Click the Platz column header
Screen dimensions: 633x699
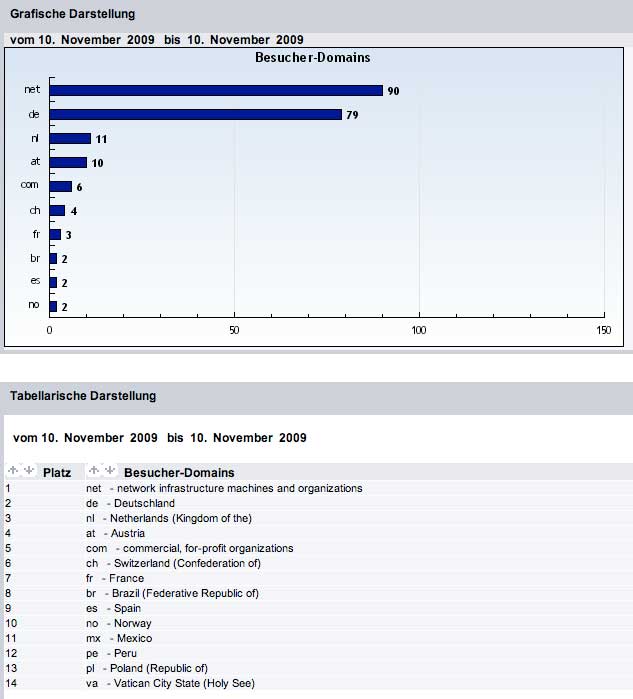click(x=56, y=472)
